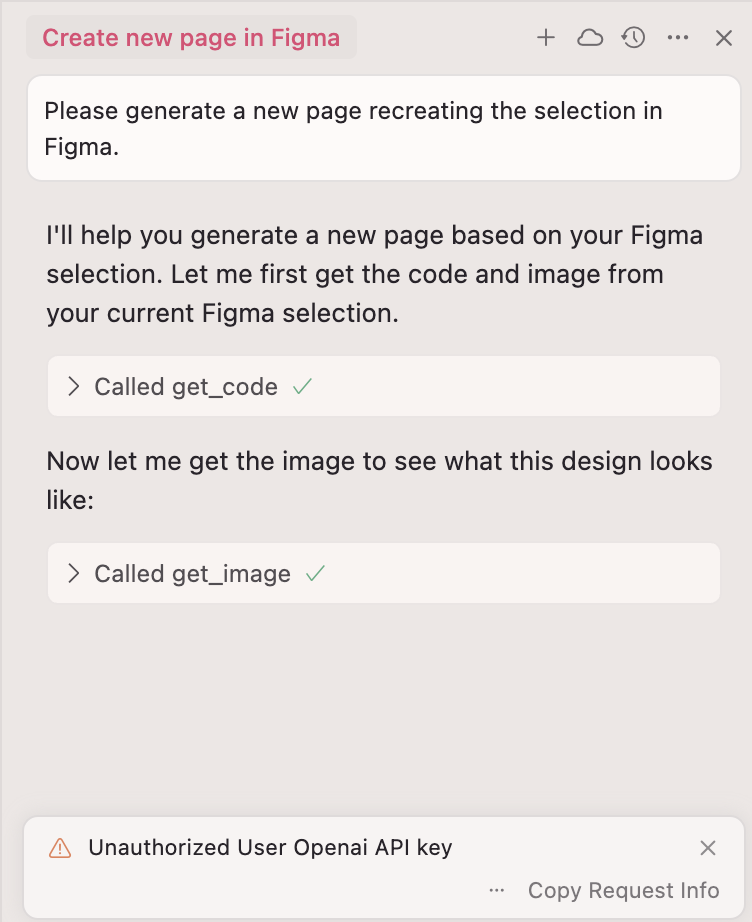
Task: Show chat history via clock icon
Action: pyautogui.click(x=634, y=38)
